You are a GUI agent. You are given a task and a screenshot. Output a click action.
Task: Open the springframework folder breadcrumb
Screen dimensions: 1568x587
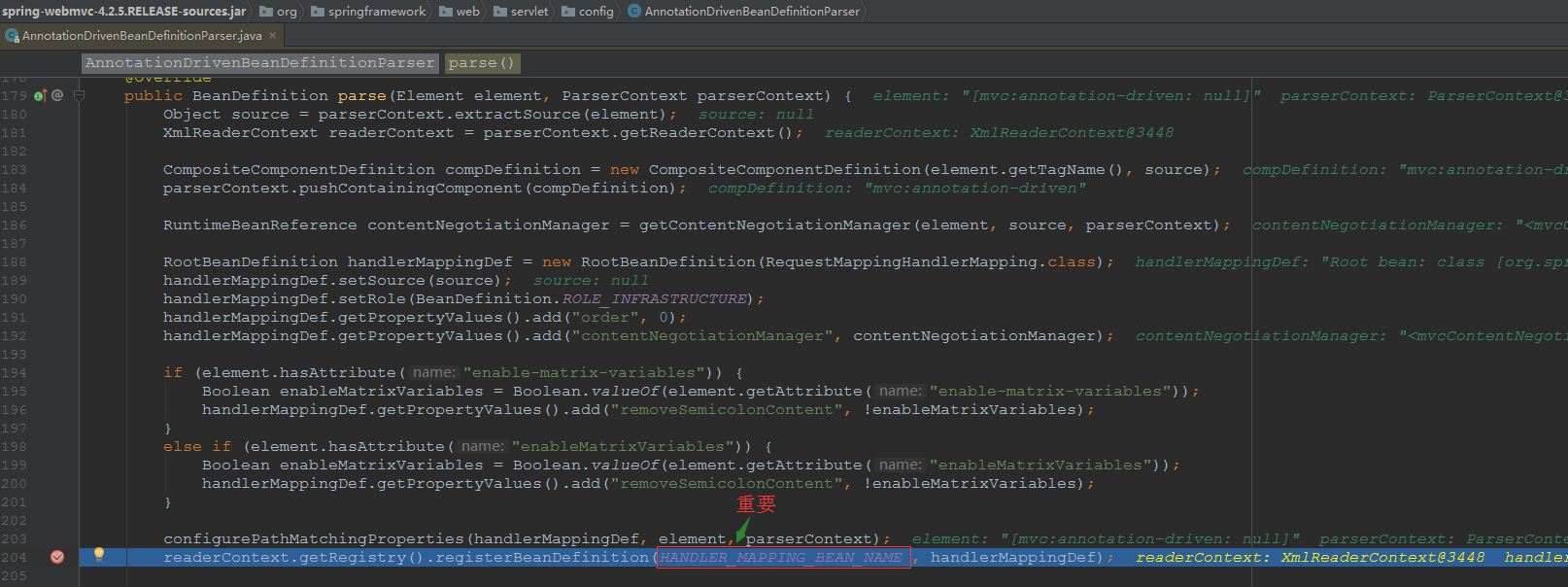[368, 12]
